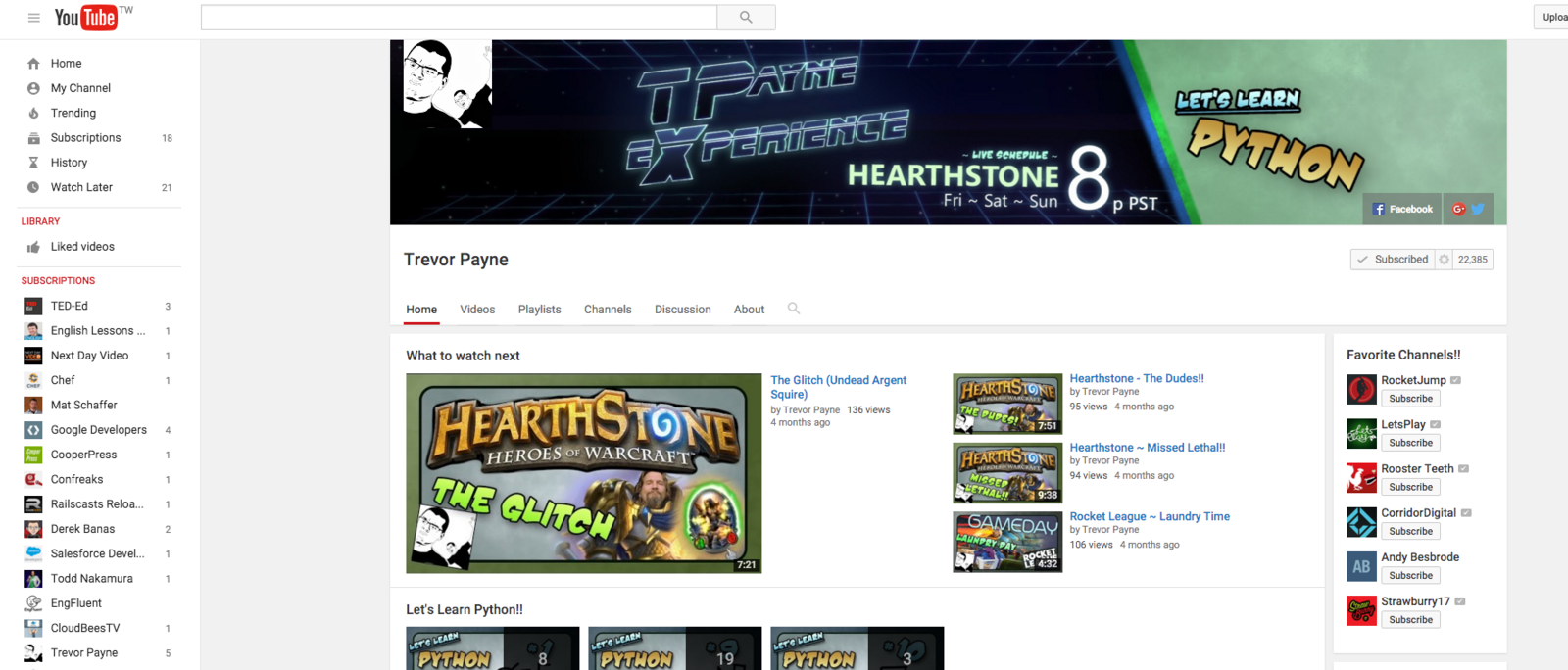Viewport: 1568px width, 670px height.
Task: Open The Glitch (Undead Argent Squire) link
Action: pyautogui.click(x=839, y=387)
